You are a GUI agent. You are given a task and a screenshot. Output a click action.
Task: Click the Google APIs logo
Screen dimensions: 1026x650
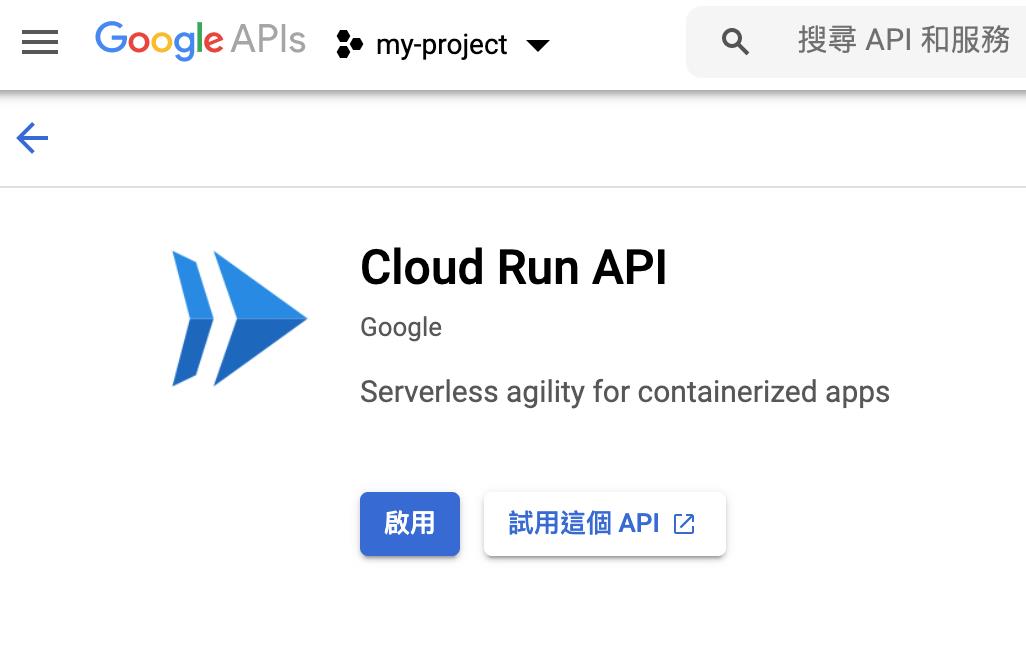(200, 41)
